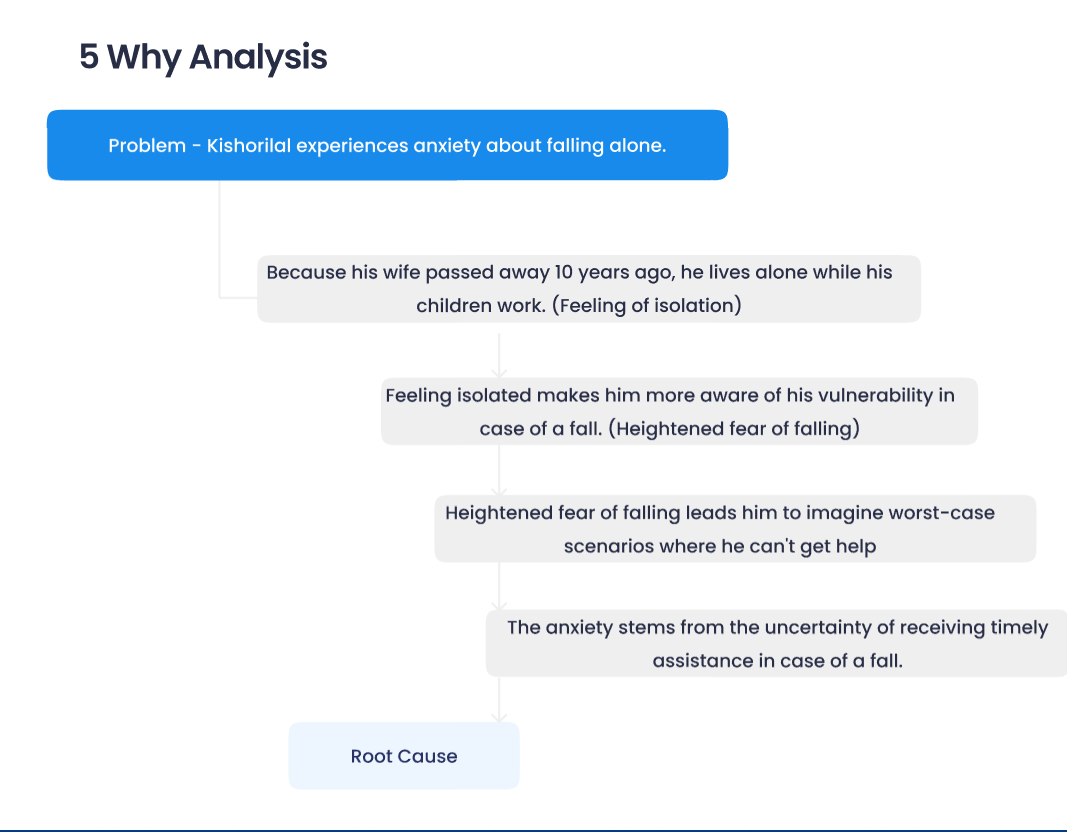Select the Root Cause box

(404, 756)
